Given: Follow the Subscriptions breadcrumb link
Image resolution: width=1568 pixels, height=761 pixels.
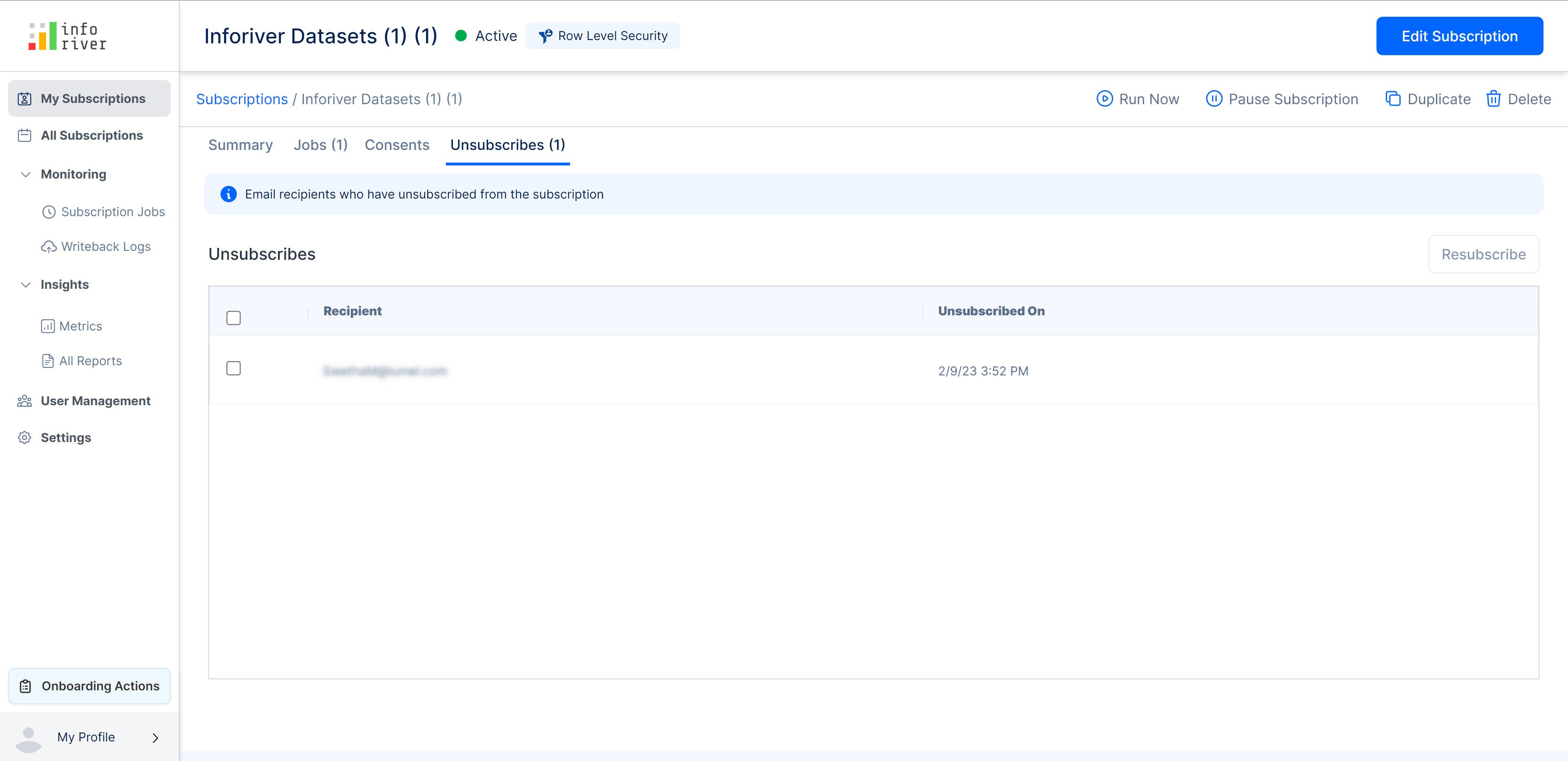Looking at the screenshot, I should pos(242,99).
